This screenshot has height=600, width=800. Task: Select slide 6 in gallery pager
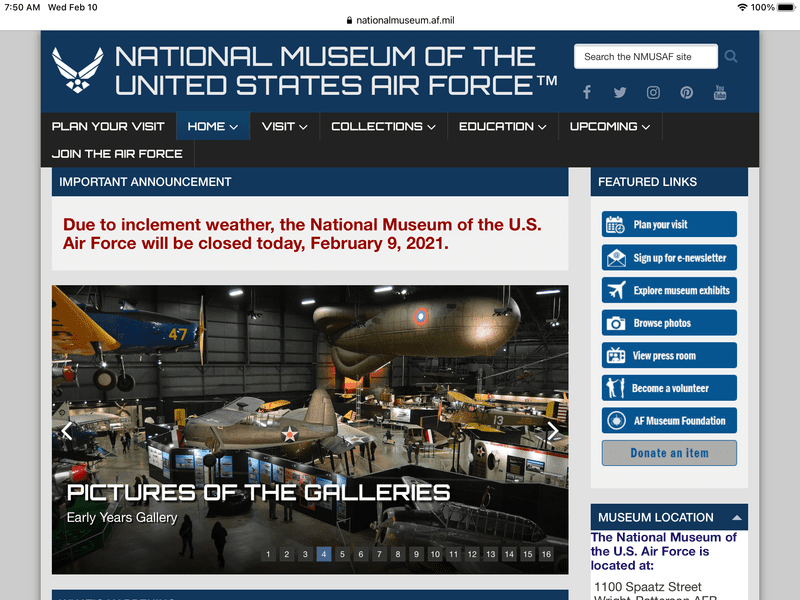361,554
